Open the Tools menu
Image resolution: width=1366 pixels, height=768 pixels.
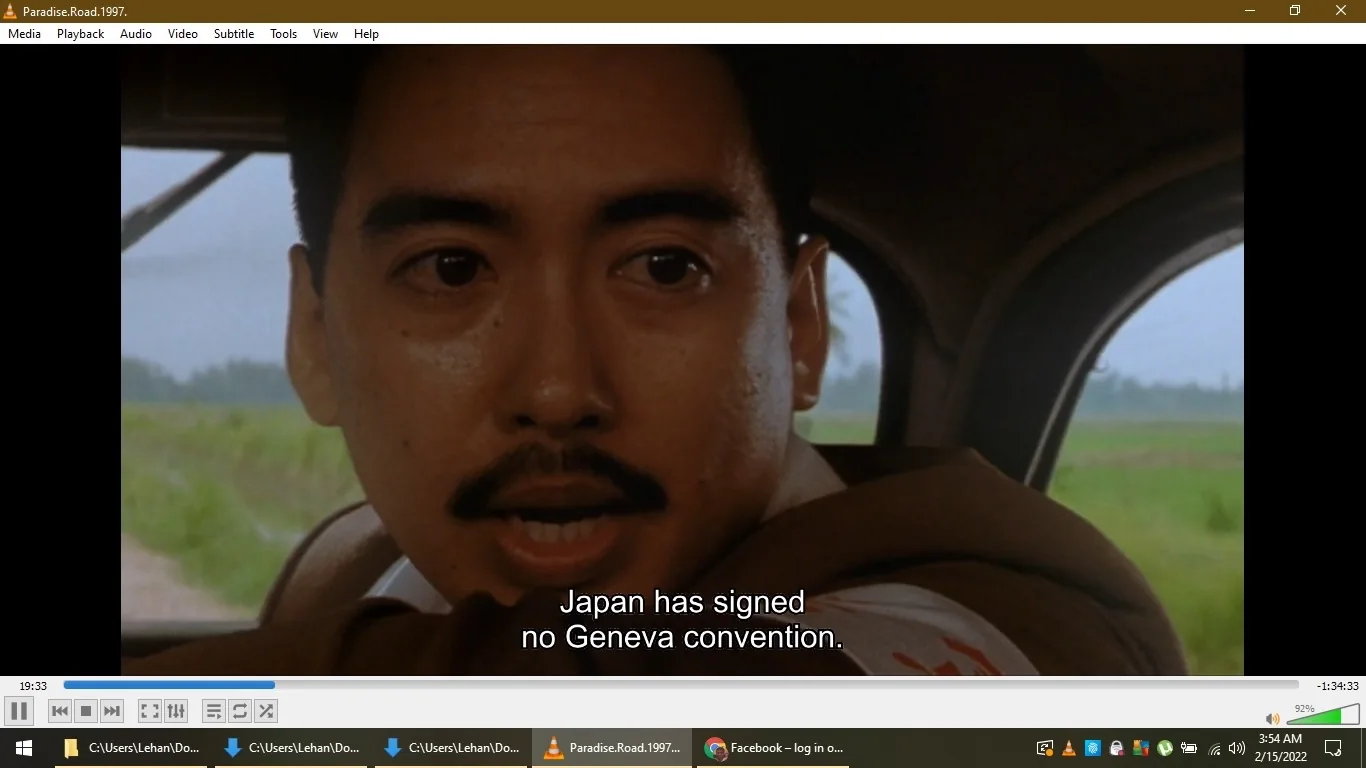(x=284, y=34)
